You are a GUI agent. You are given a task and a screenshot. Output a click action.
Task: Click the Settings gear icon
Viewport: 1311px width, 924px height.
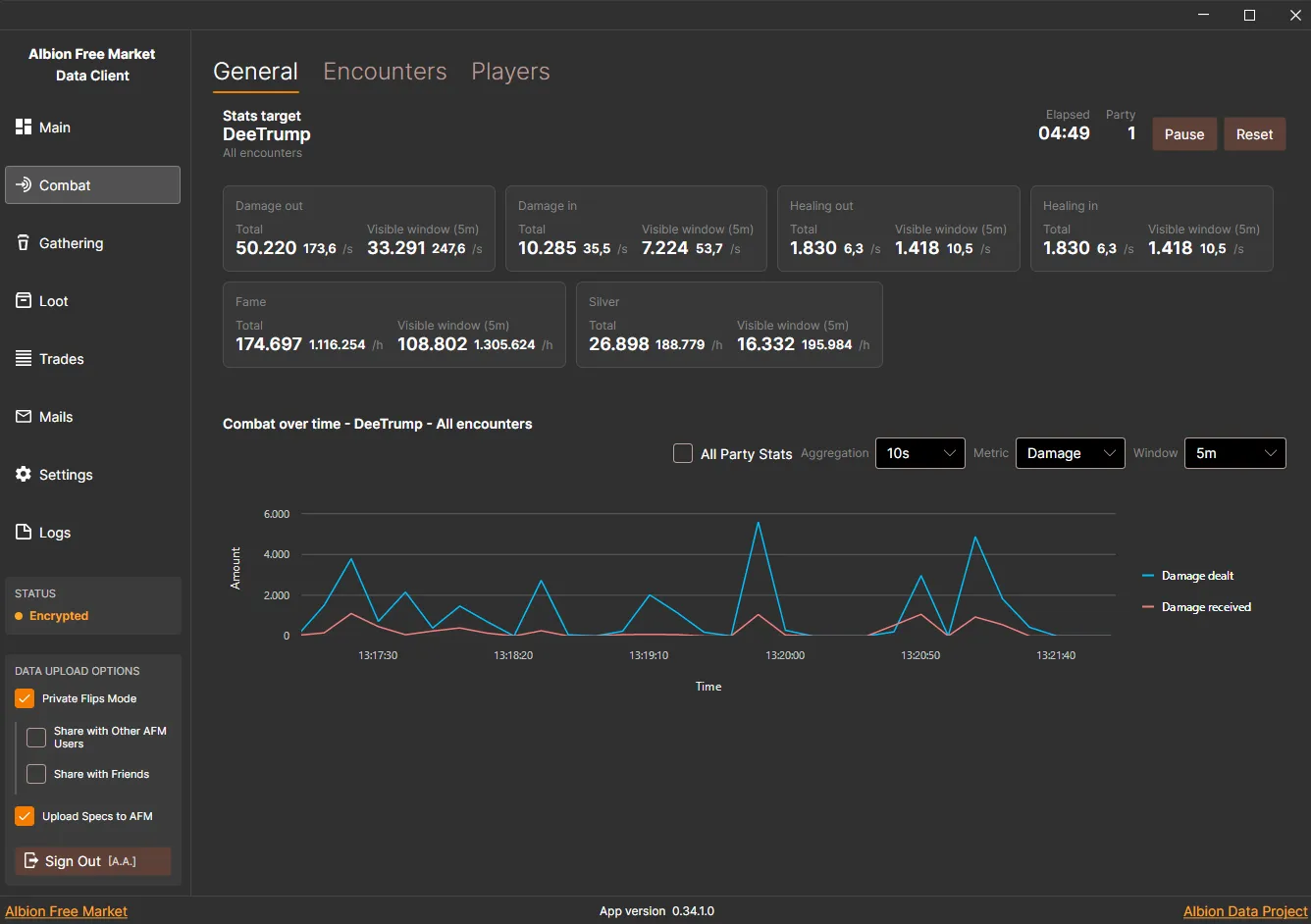pos(24,475)
